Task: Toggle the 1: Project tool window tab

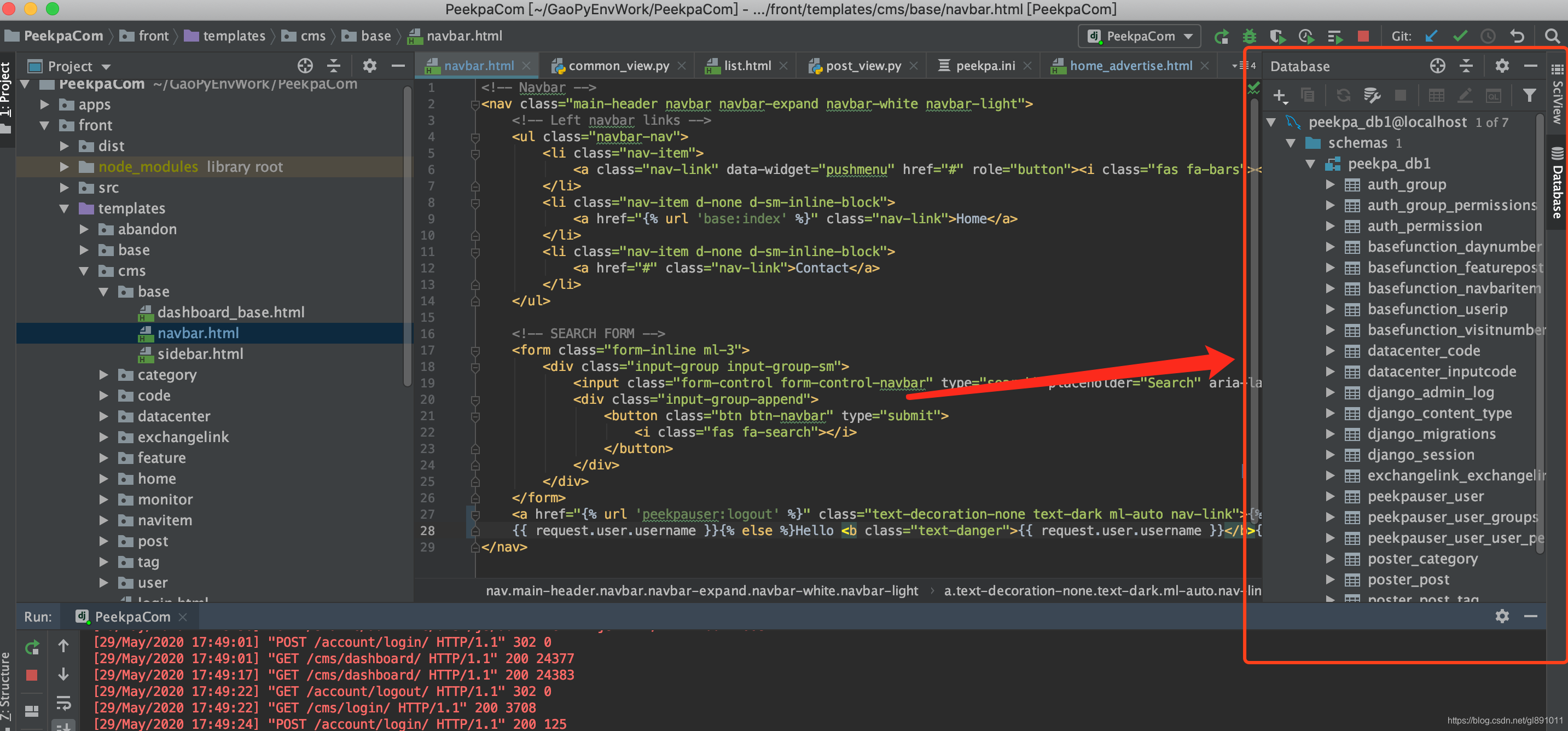Action: coord(6,91)
